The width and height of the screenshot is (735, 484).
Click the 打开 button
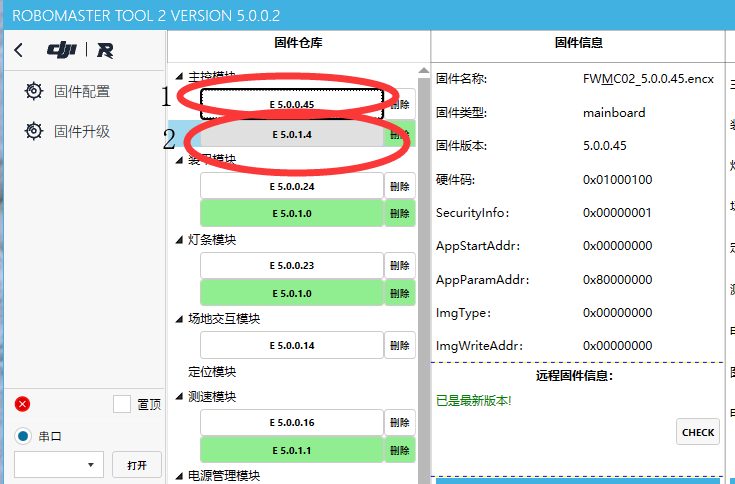point(137,465)
